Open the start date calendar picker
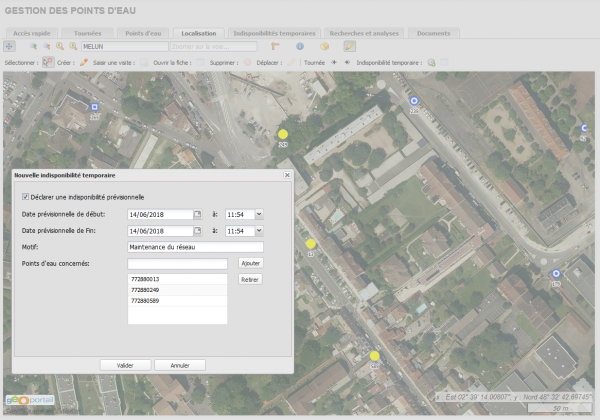 click(198, 213)
